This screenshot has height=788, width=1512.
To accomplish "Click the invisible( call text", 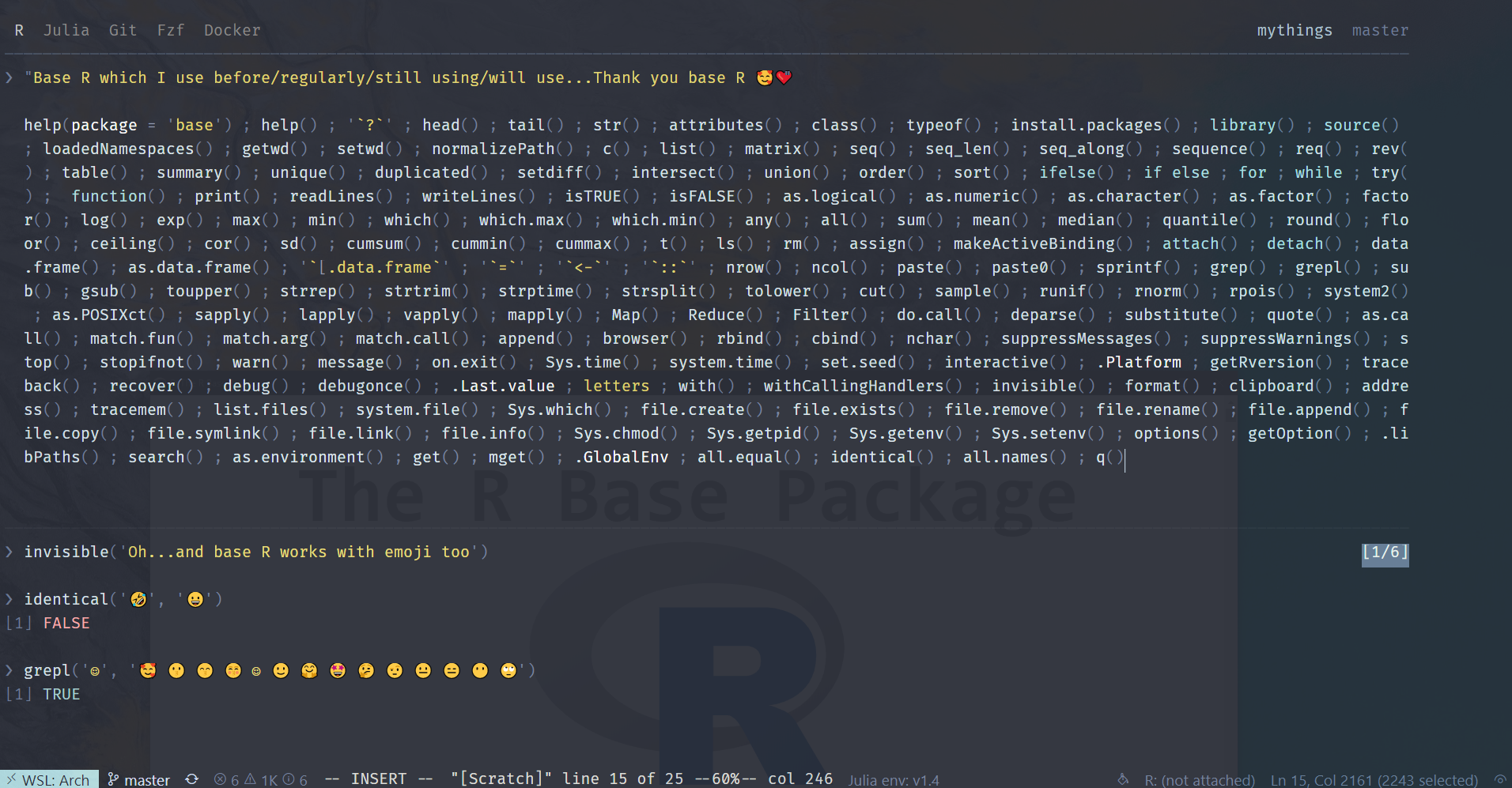I will pos(70,552).
